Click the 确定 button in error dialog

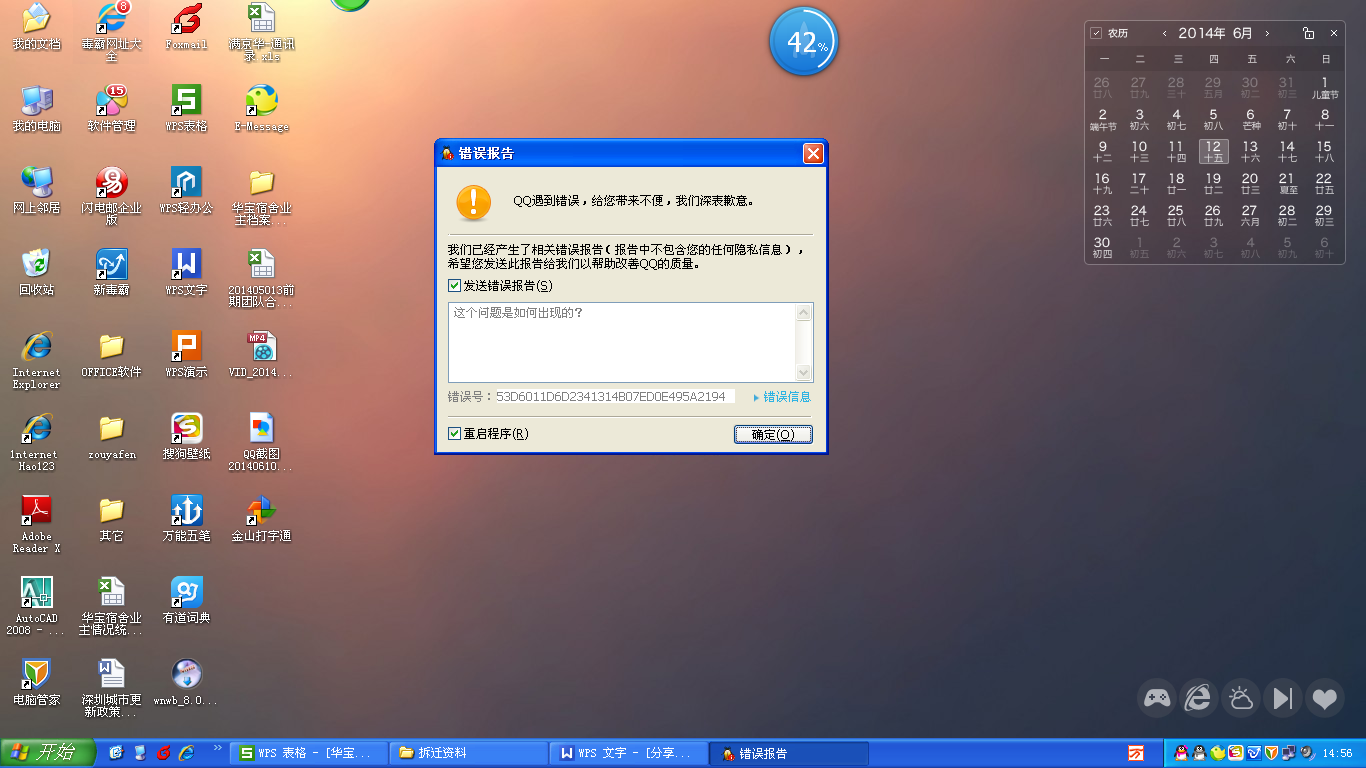pos(773,434)
